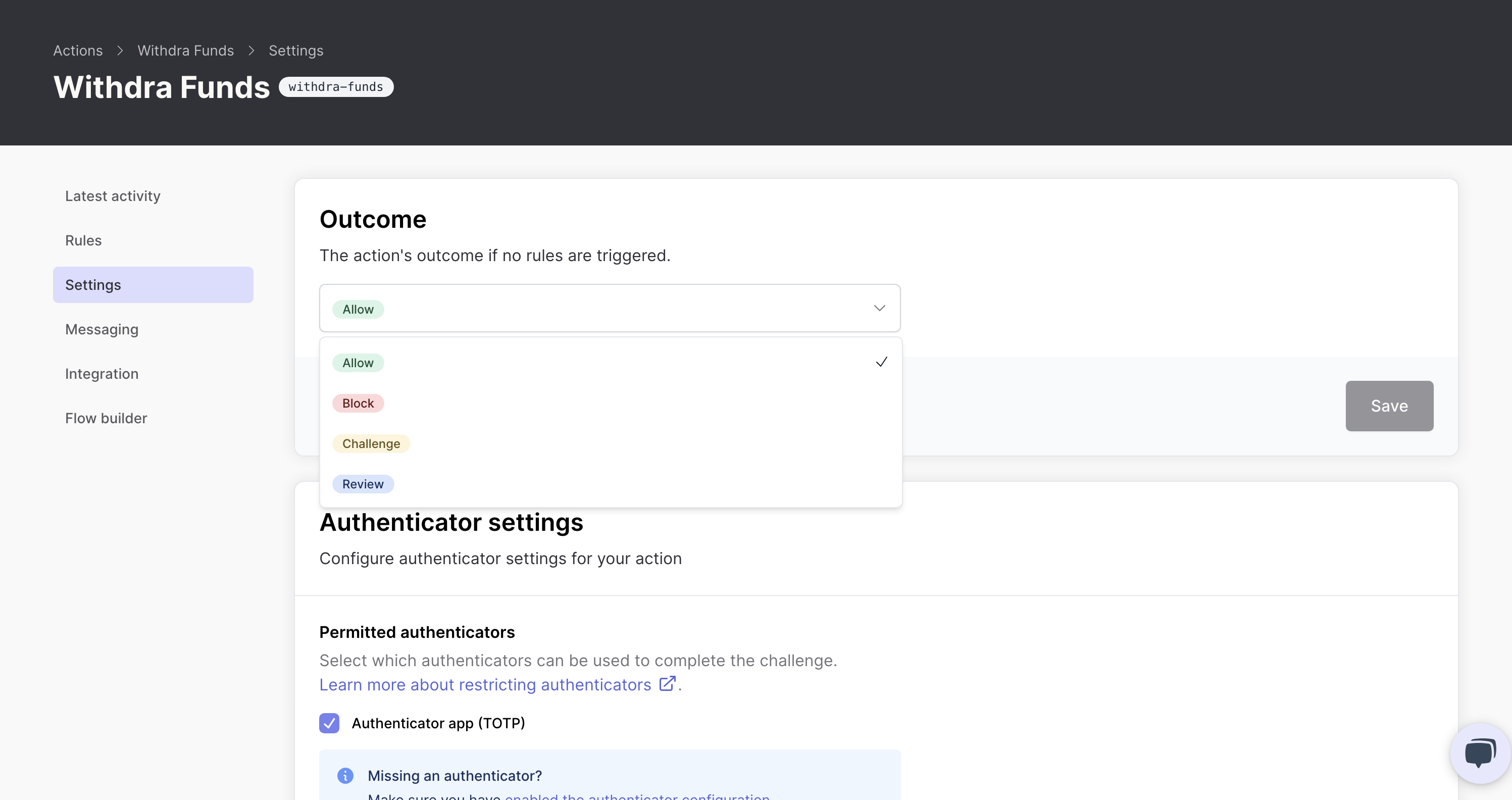Open Learn more about restricting authenticators link

[x=485, y=685]
